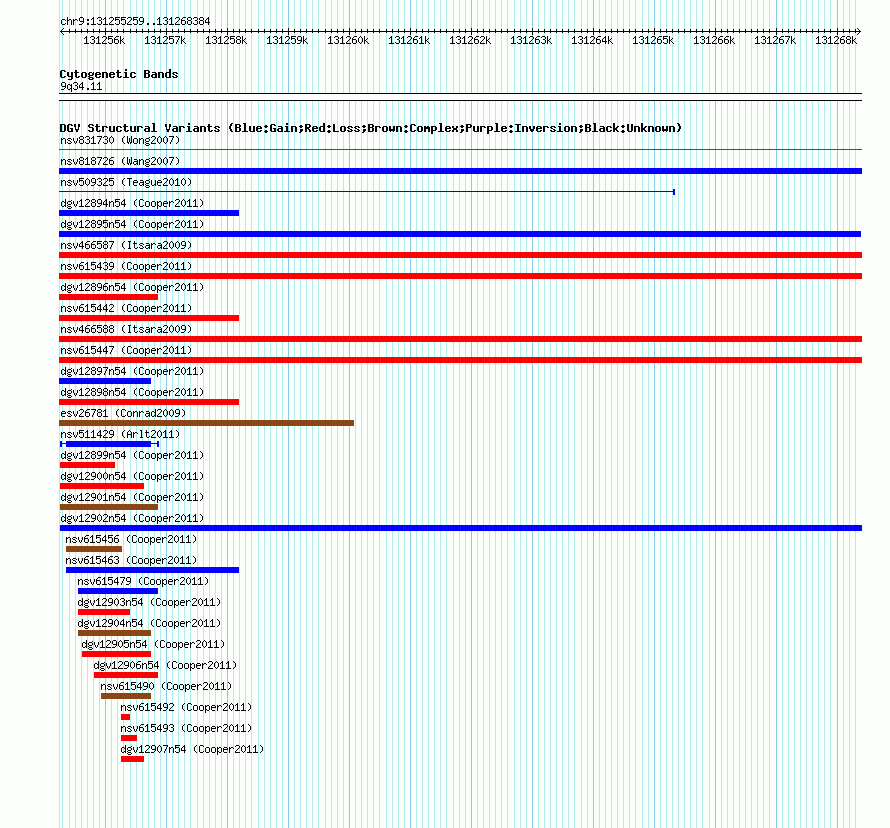This screenshot has width=890, height=828.
Task: Click the end cap of nsv509325 line
Action: [x=674, y=192]
